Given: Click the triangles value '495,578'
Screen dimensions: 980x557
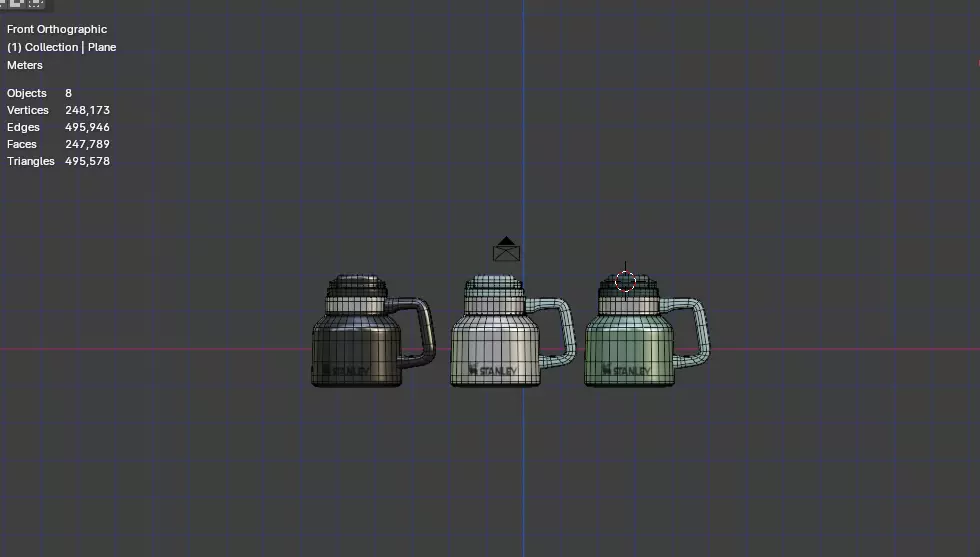Looking at the screenshot, I should click(x=88, y=161).
